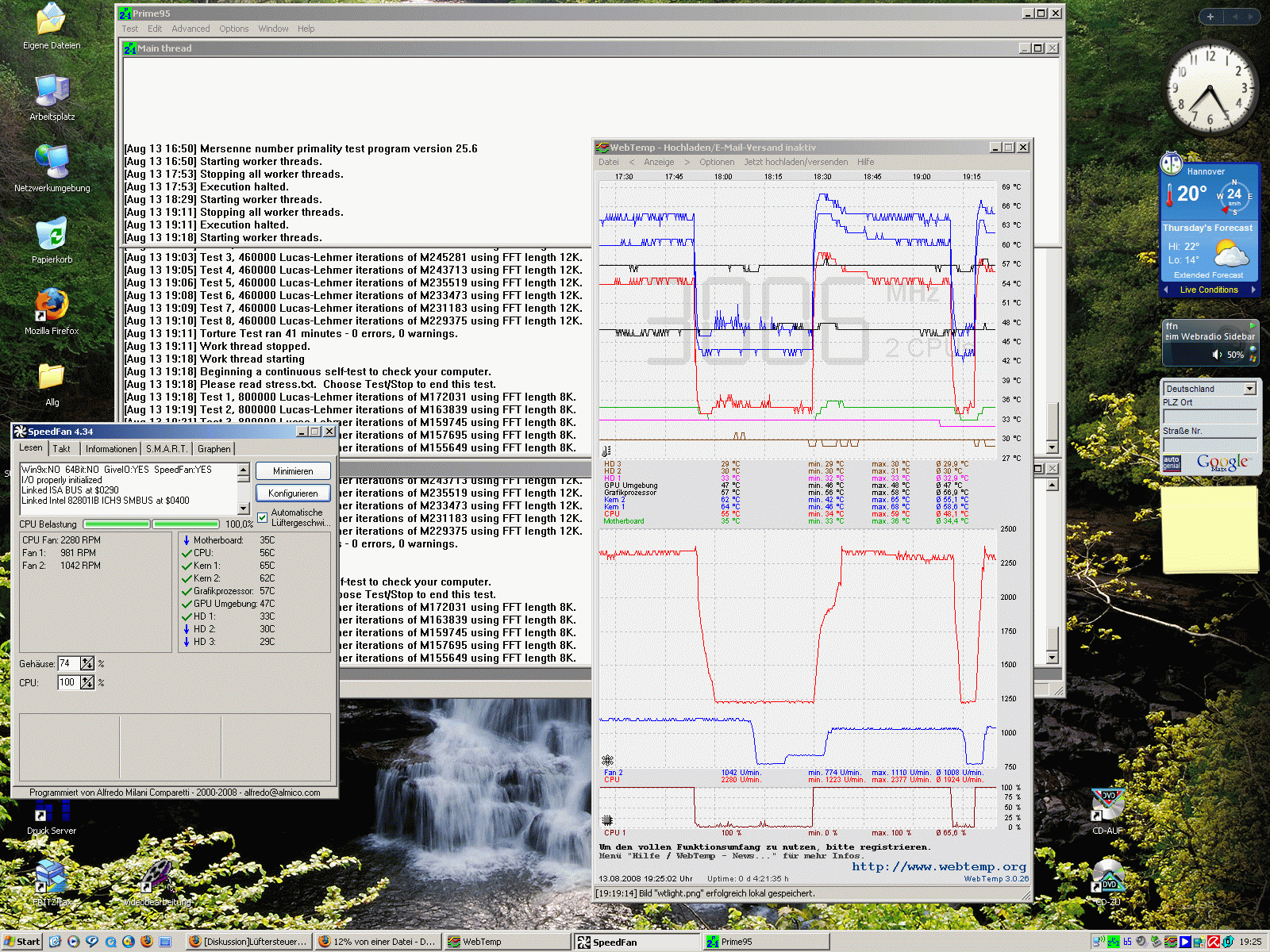Viewport: 1270px width, 952px height.
Task: Click the Gehäuse percentage input field
Action: point(68,663)
